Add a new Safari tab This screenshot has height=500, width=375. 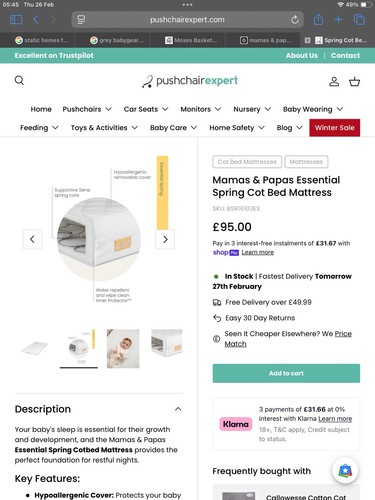pyautogui.click(x=338, y=20)
